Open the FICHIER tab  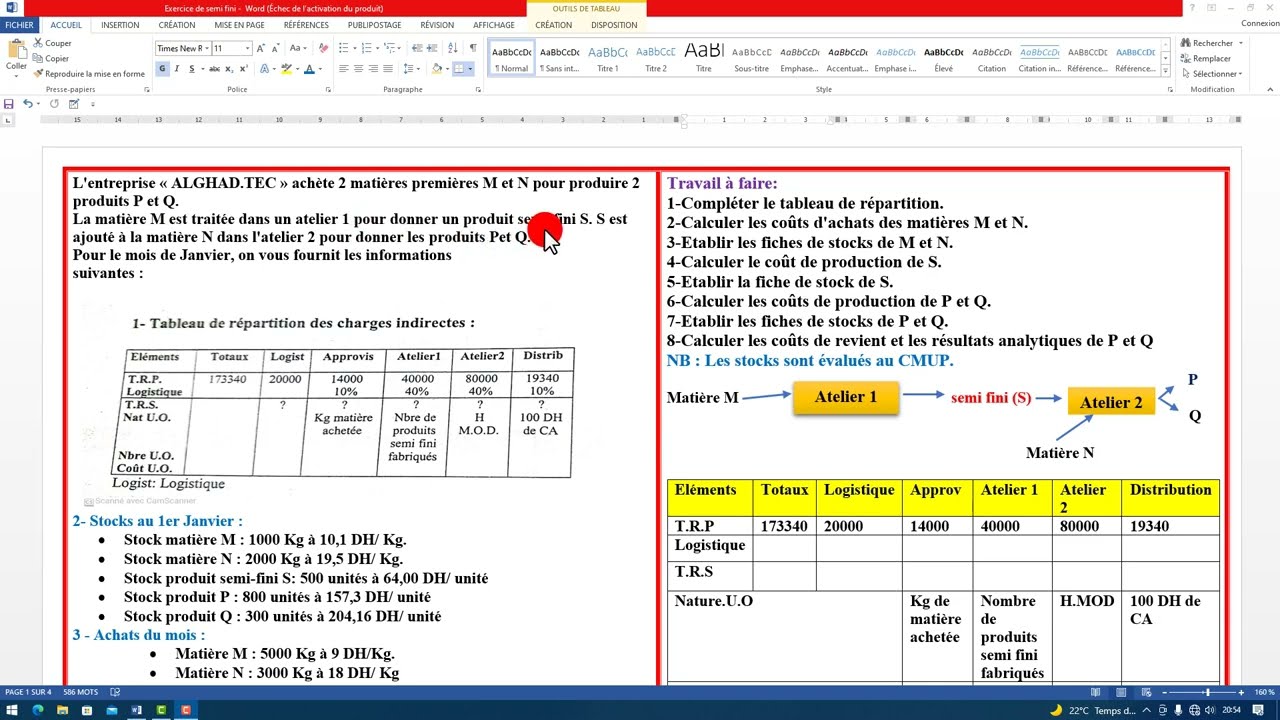[x=19, y=25]
